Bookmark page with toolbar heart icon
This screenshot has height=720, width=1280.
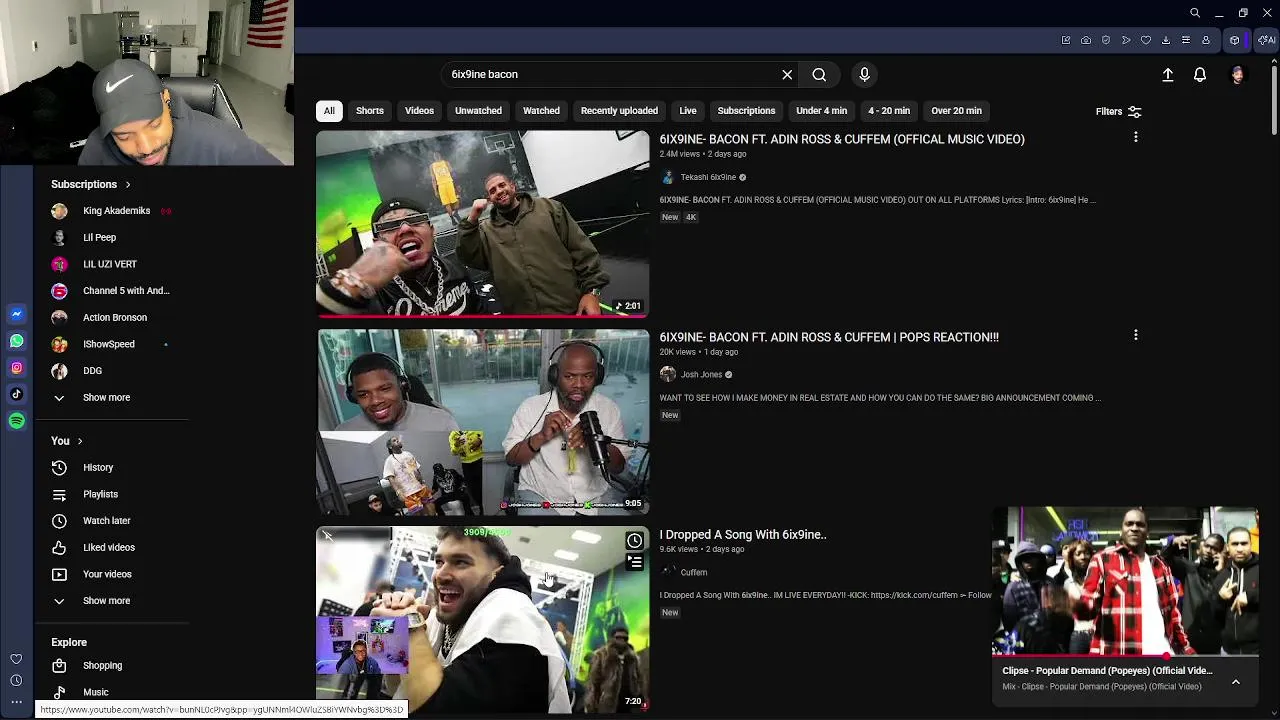pos(1146,40)
